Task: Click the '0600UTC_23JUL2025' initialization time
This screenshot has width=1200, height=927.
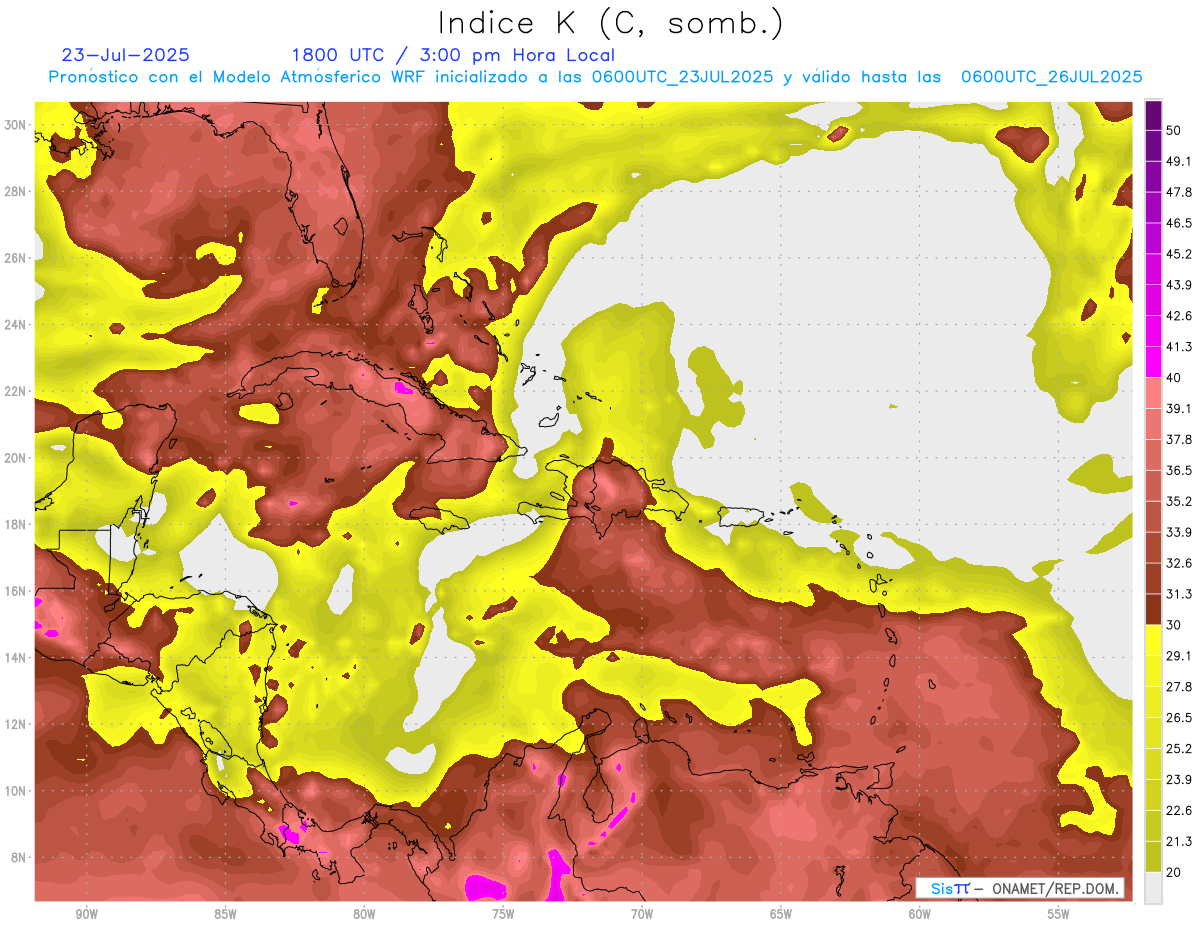Action: pyautogui.click(x=682, y=77)
